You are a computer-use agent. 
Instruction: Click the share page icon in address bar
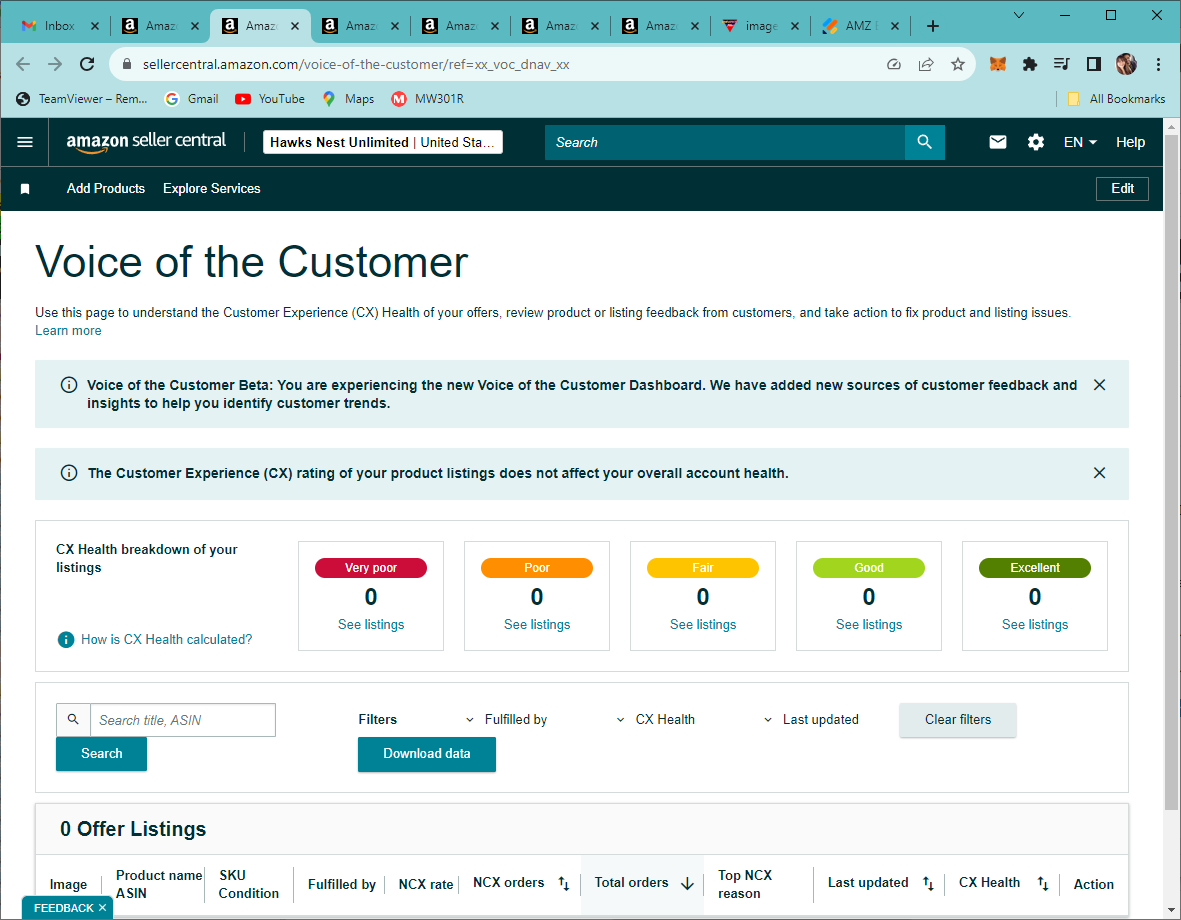coord(926,64)
